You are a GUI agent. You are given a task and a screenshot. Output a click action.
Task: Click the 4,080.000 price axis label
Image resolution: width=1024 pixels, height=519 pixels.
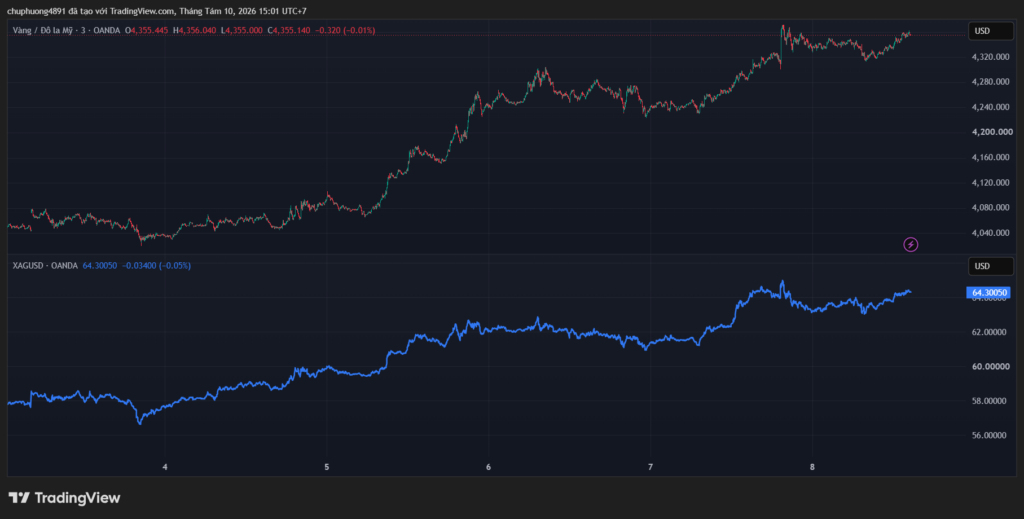[x=991, y=208]
